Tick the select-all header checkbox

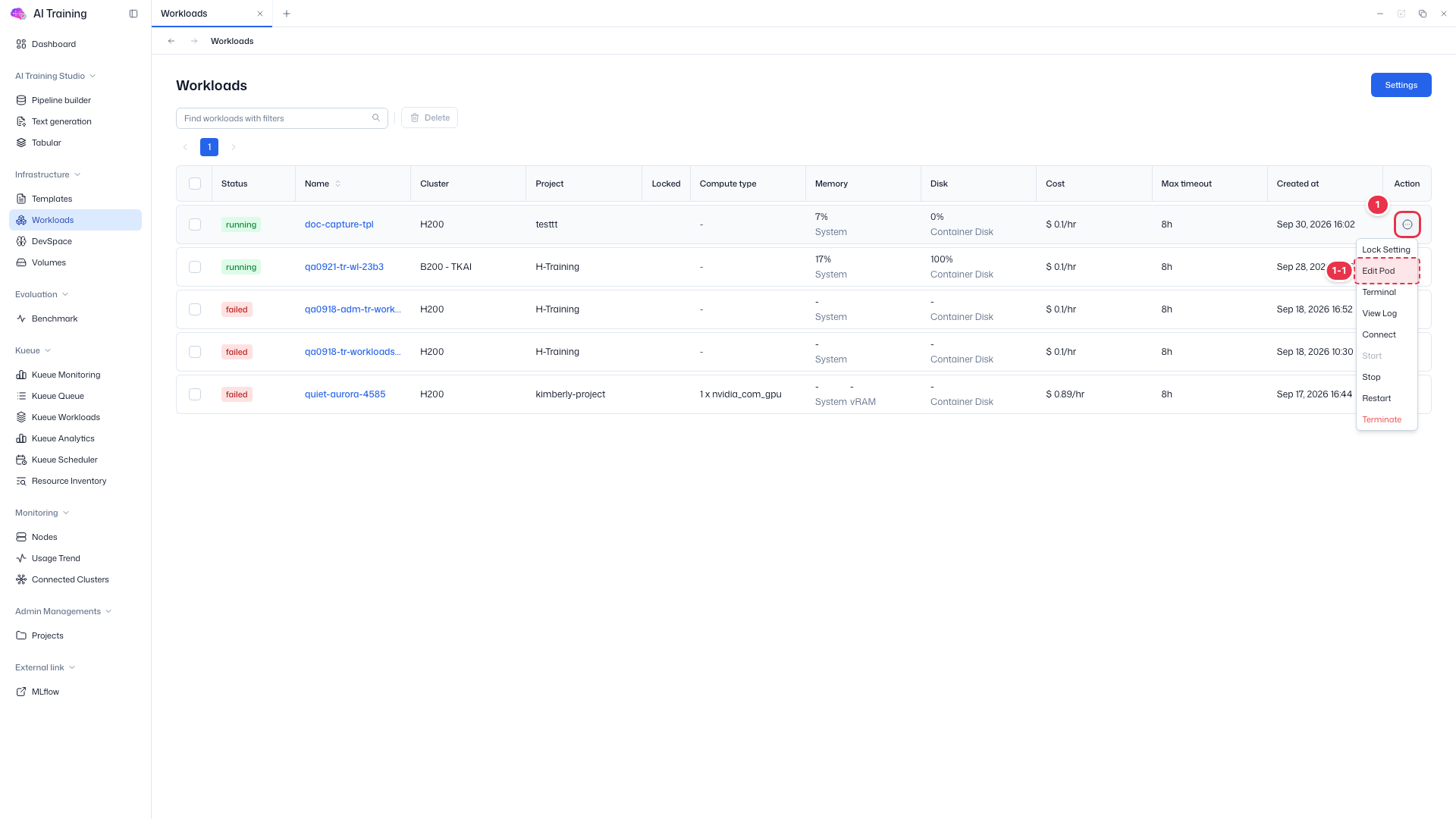coord(195,184)
